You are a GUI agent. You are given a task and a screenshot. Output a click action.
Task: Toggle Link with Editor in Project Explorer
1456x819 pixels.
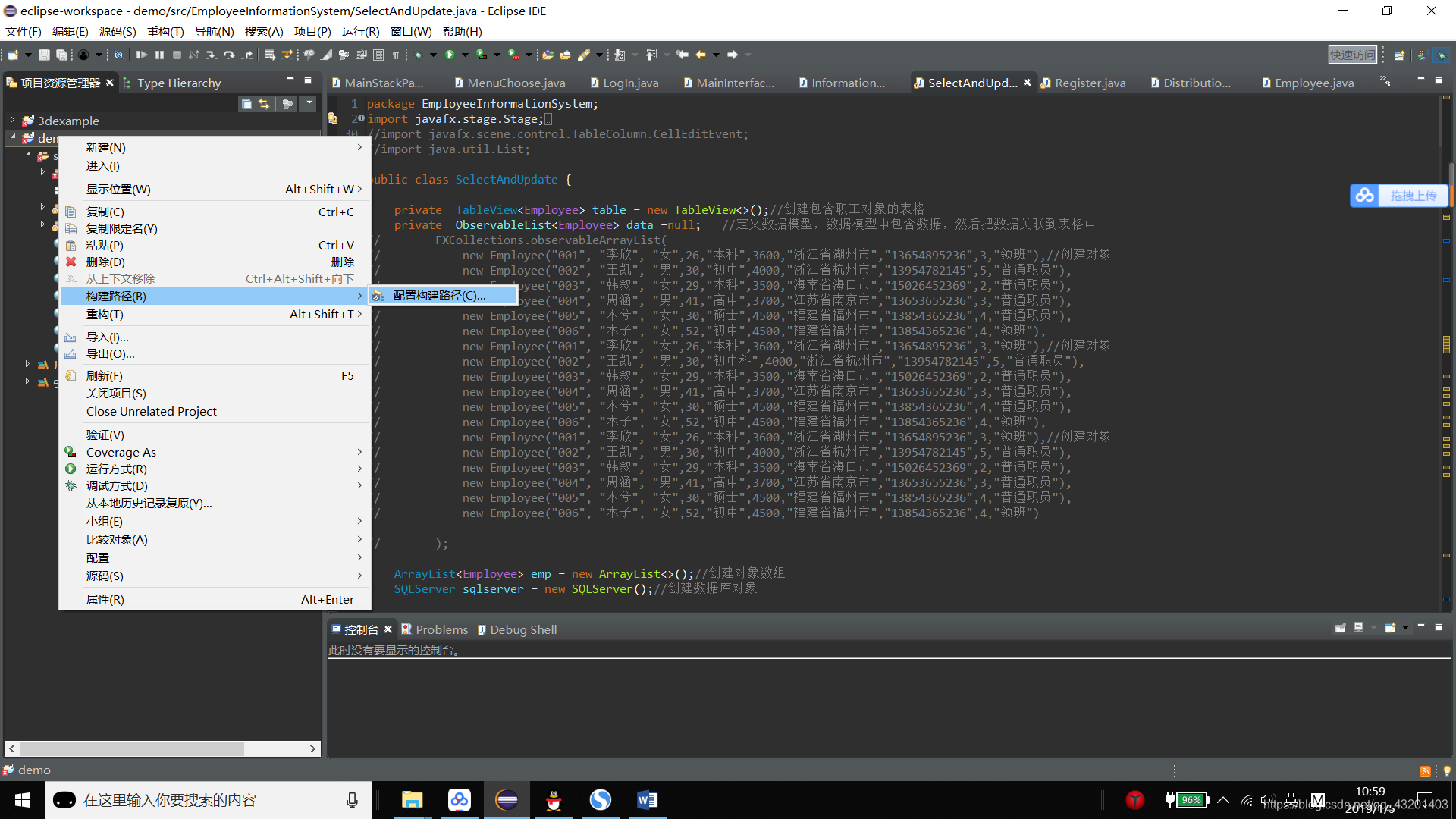point(264,104)
